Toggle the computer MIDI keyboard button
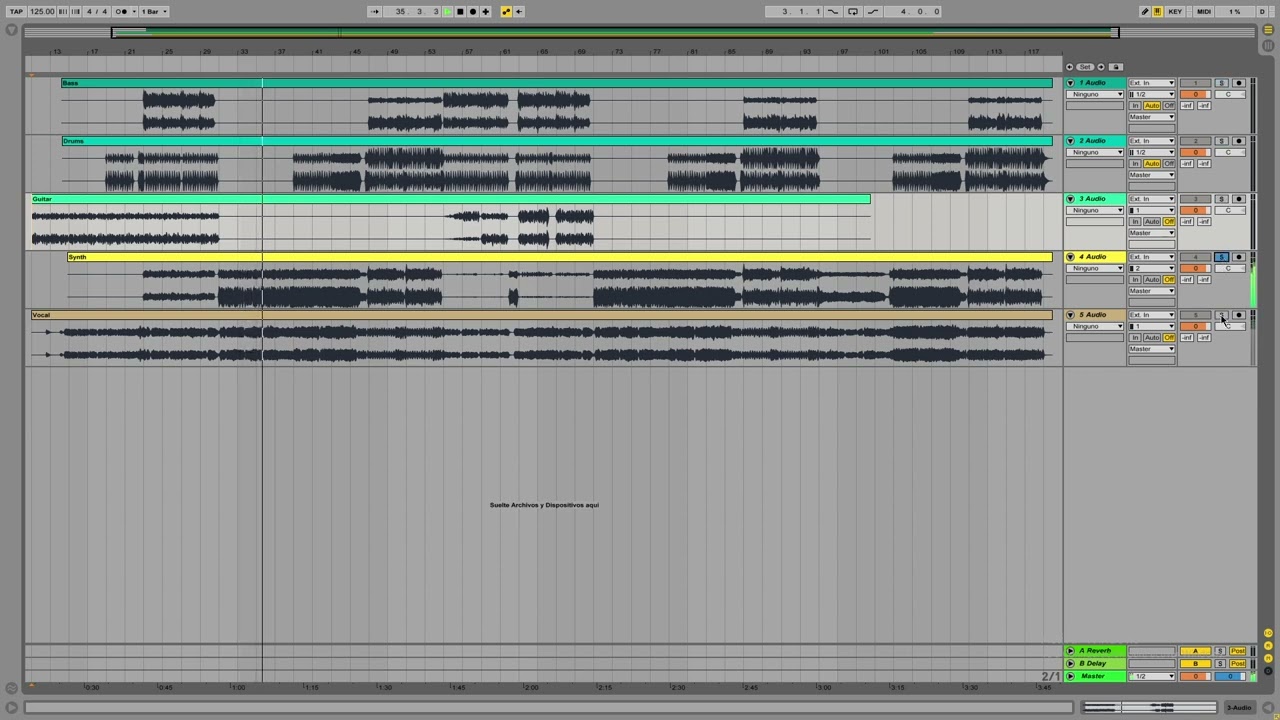The height and width of the screenshot is (720, 1280). pos(1158,11)
